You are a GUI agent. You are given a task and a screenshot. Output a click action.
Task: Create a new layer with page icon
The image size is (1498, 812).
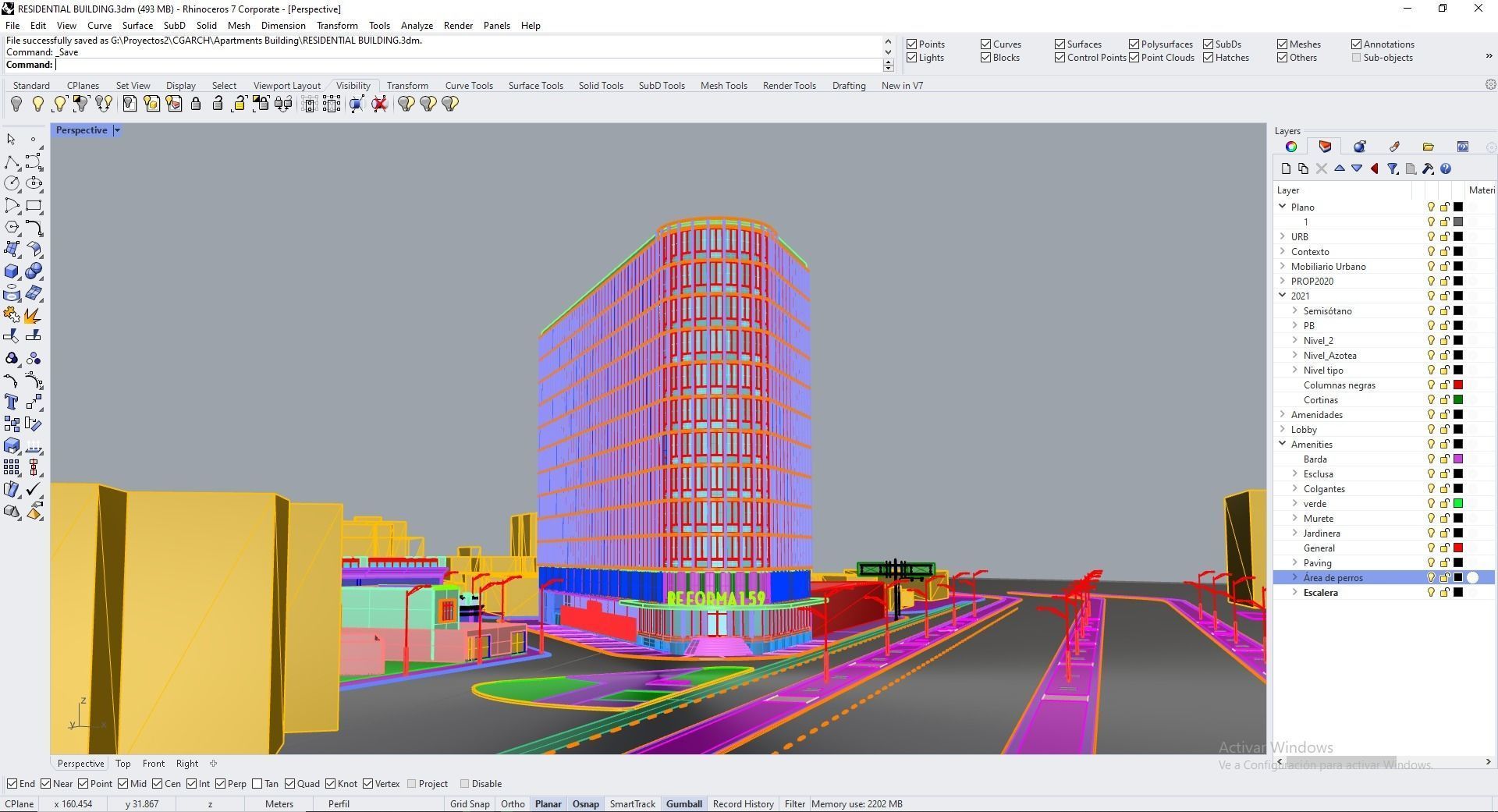(x=1286, y=168)
